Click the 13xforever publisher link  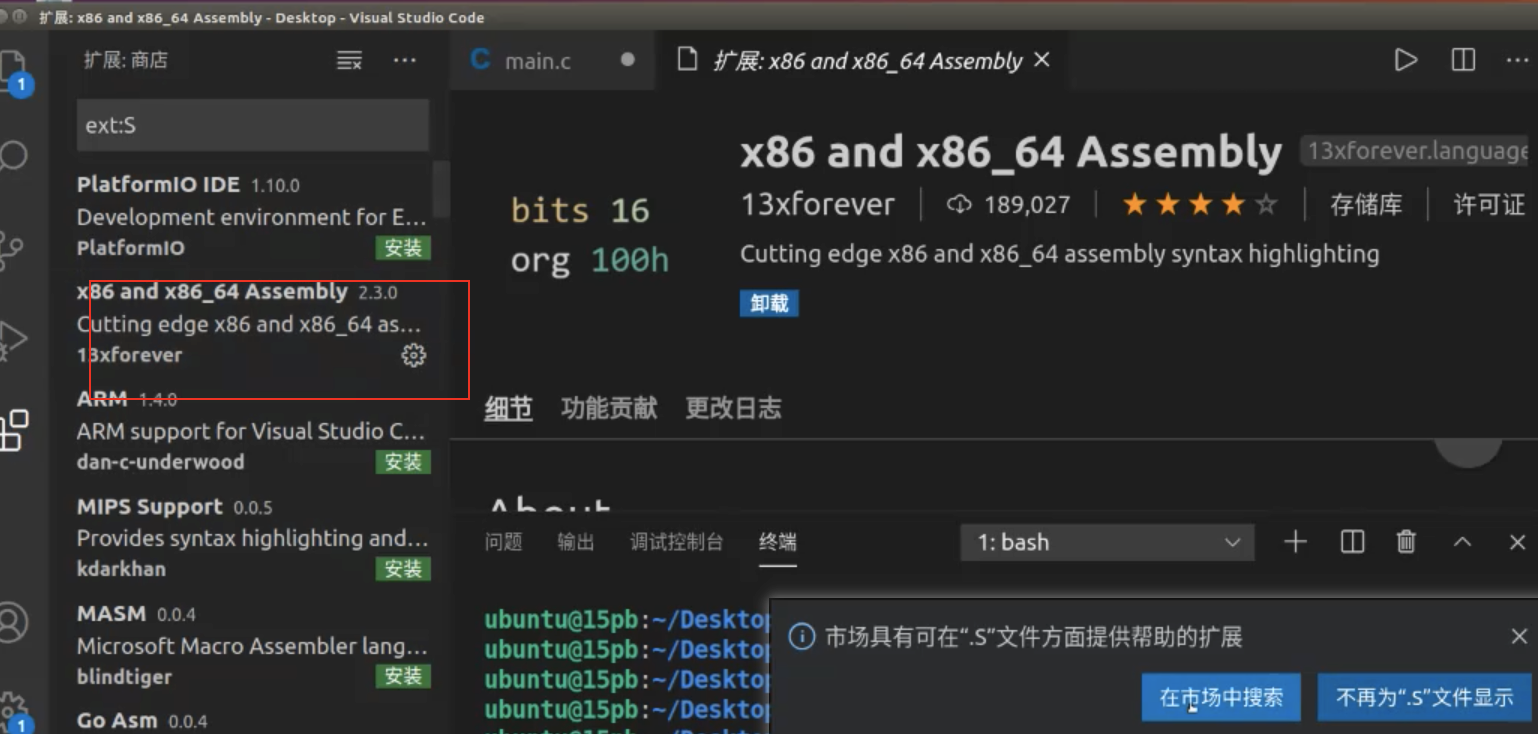coord(817,205)
